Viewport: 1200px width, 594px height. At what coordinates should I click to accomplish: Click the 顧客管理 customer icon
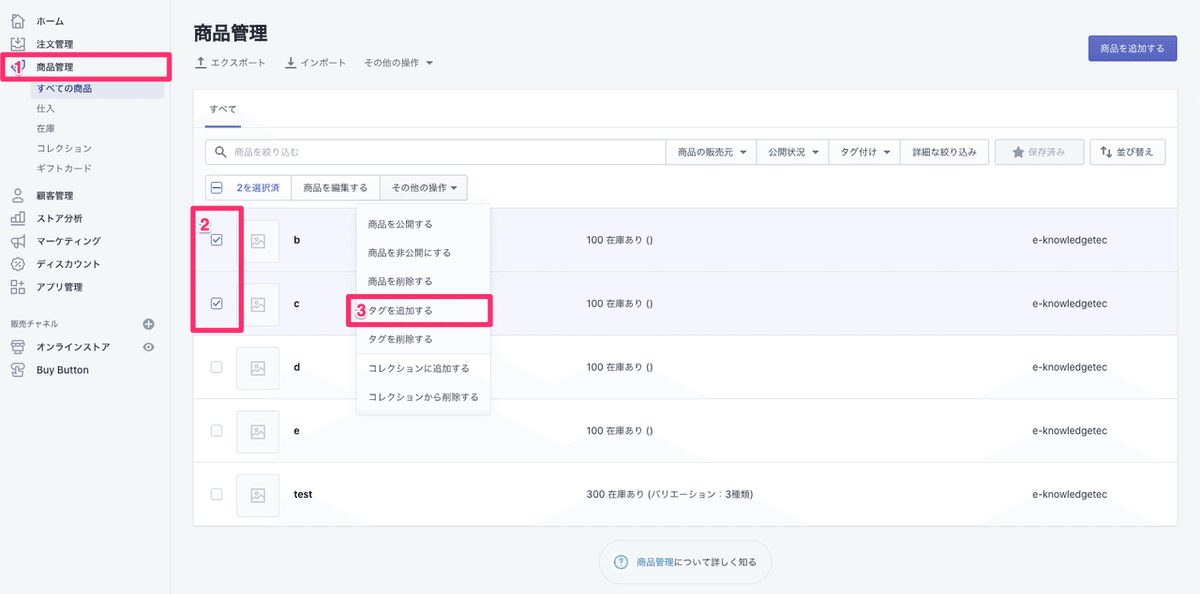[x=17, y=196]
